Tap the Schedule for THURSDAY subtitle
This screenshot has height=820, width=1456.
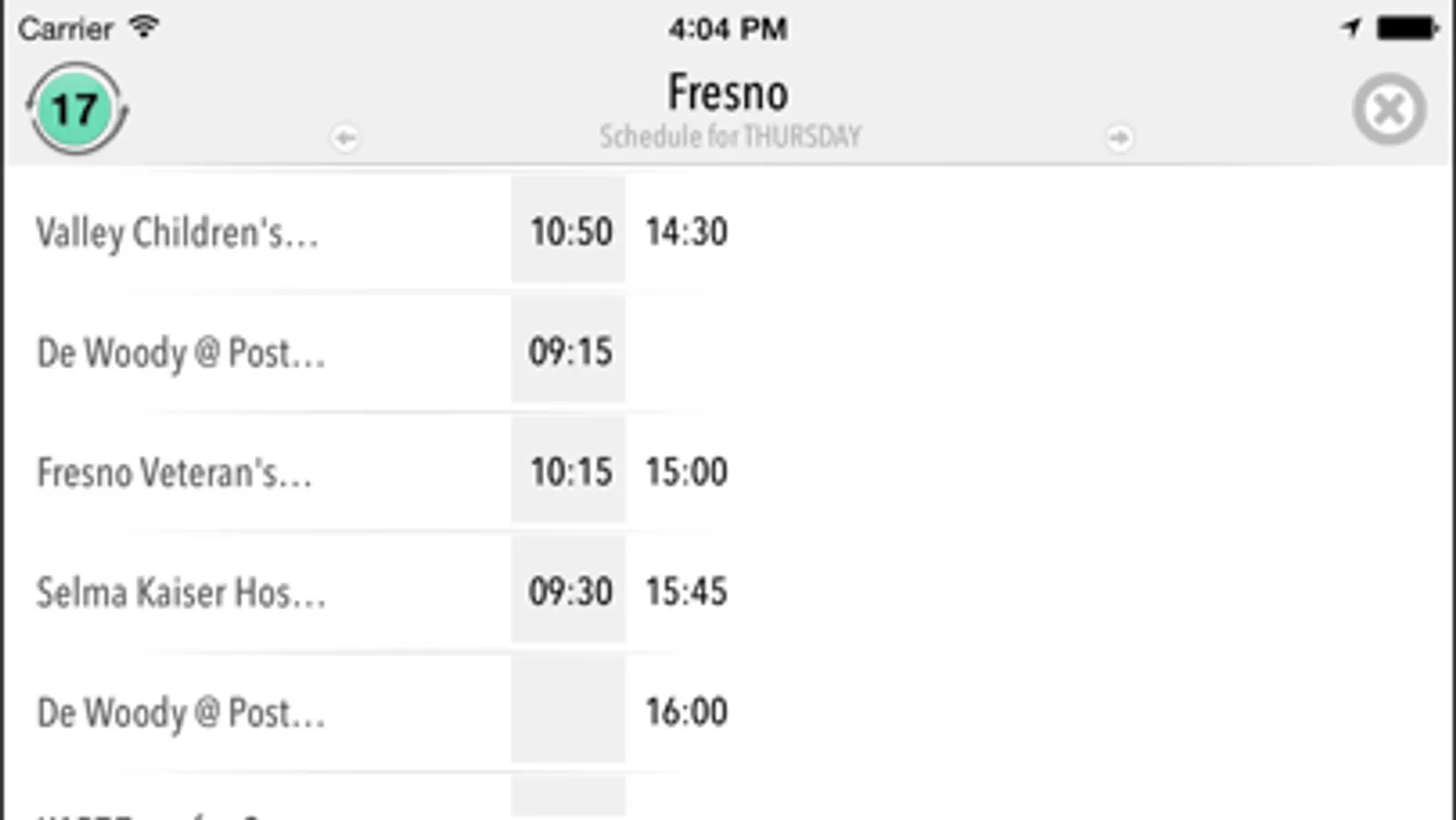729,137
